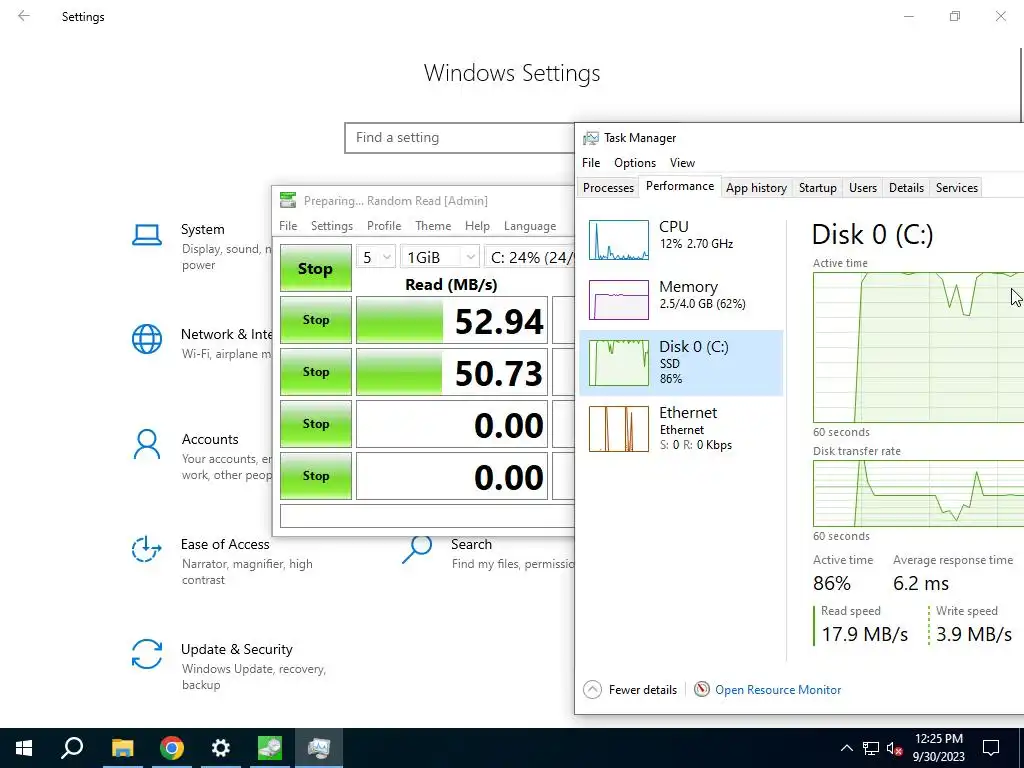
Task: Switch to the Processes tab
Action: (x=608, y=187)
